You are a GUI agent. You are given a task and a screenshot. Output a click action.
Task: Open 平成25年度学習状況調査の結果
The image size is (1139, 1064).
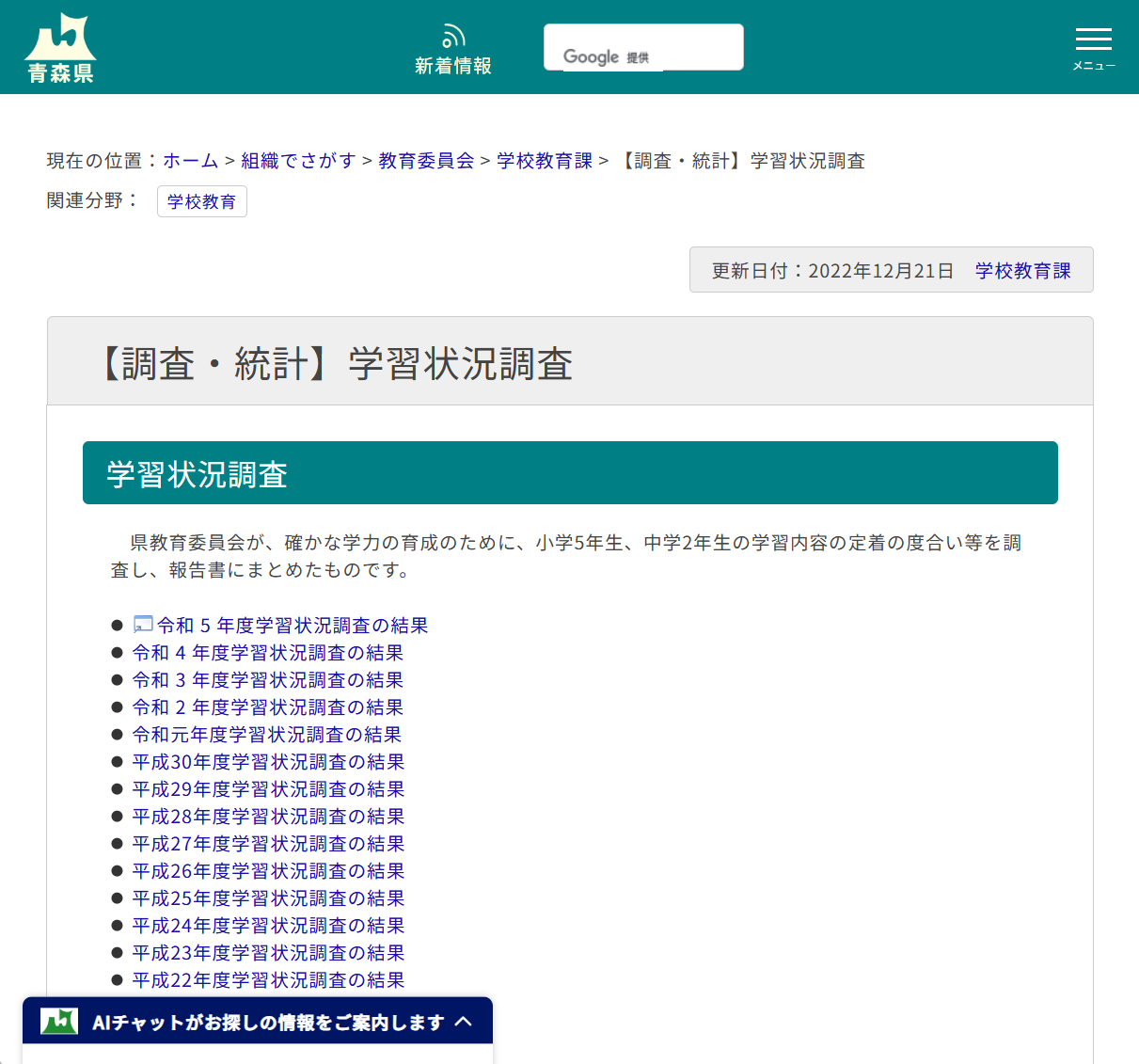click(x=267, y=897)
